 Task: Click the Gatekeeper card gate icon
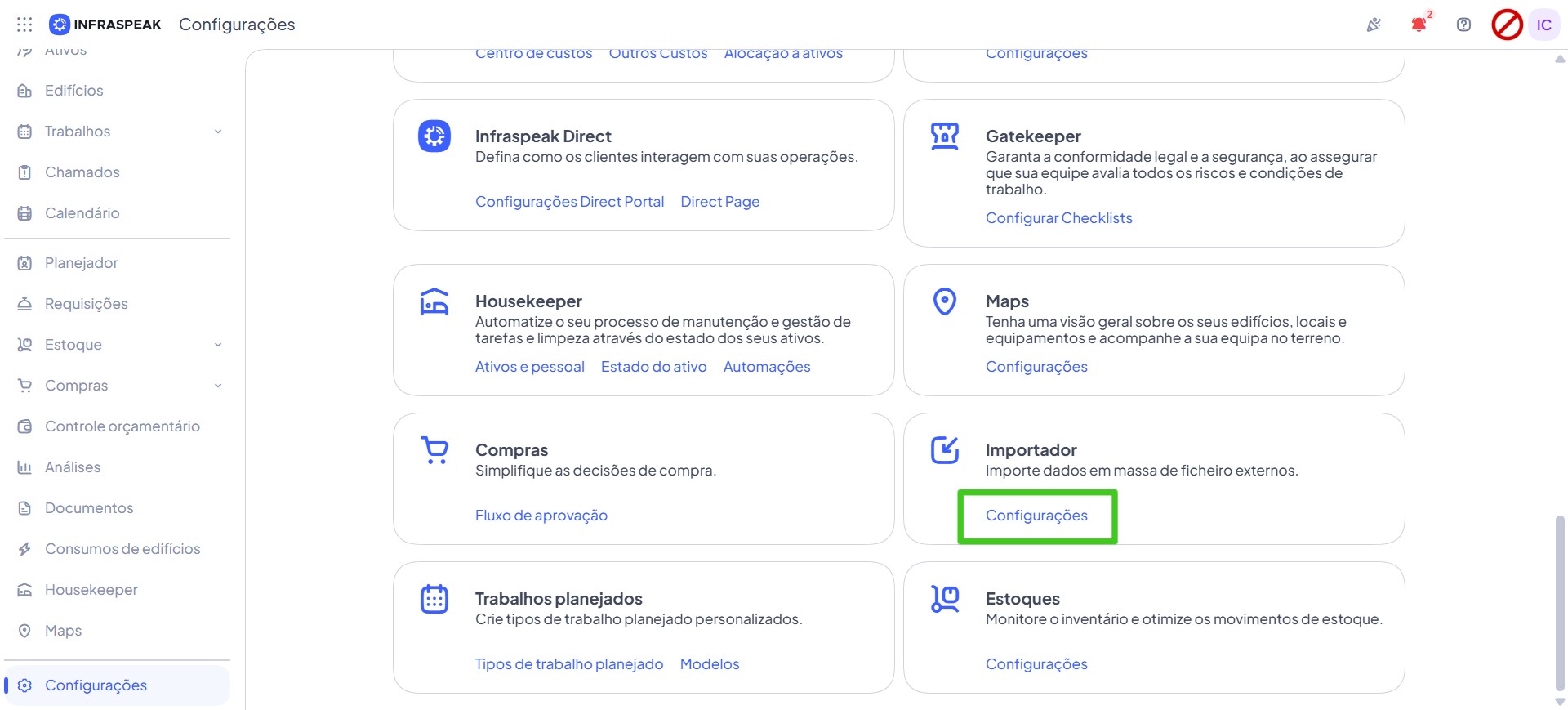click(x=945, y=136)
